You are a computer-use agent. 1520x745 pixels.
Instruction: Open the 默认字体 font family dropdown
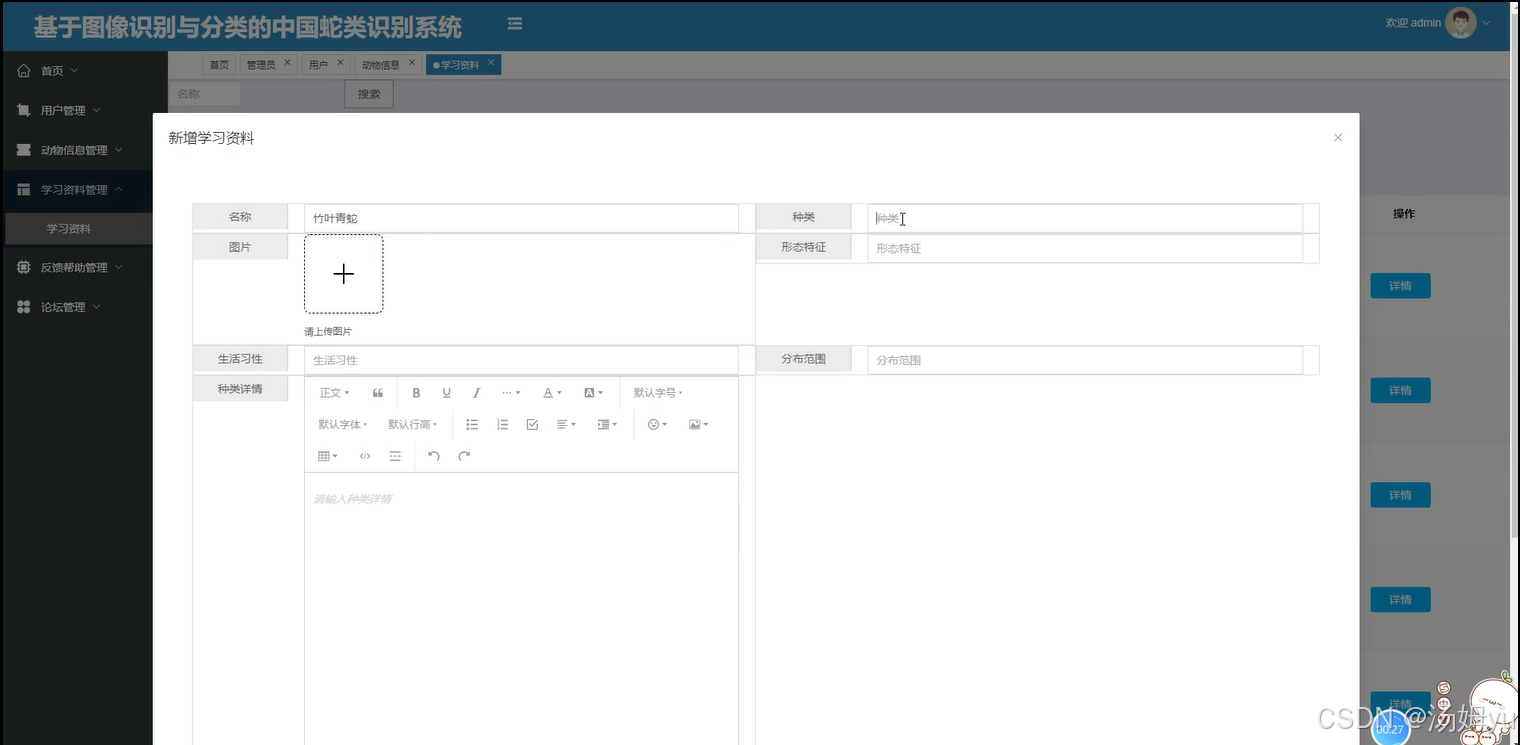tap(343, 425)
